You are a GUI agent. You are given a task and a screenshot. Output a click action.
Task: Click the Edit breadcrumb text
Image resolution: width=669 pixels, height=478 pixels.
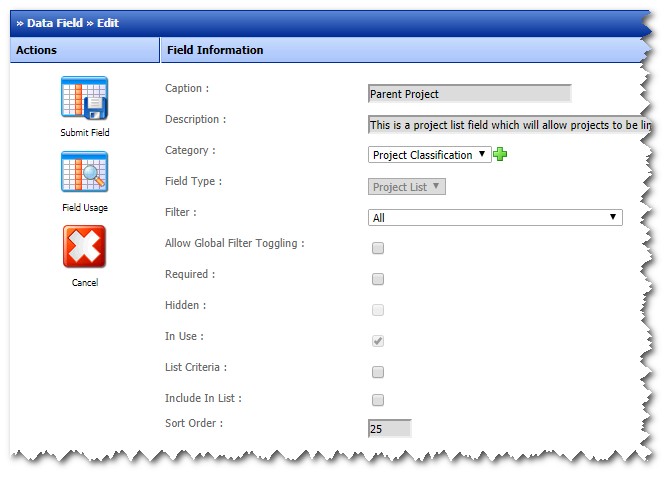(x=108, y=23)
